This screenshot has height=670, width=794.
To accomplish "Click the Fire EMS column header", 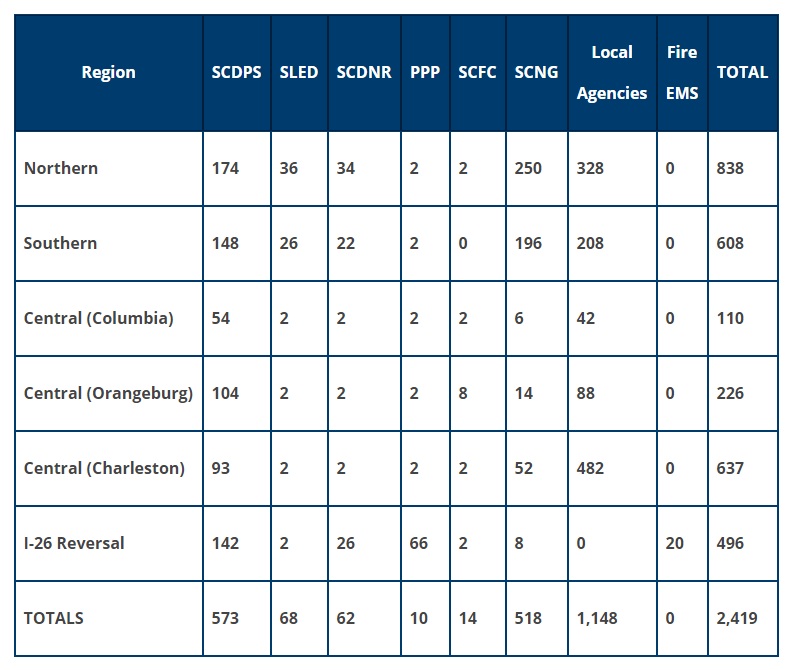I will [682, 72].
